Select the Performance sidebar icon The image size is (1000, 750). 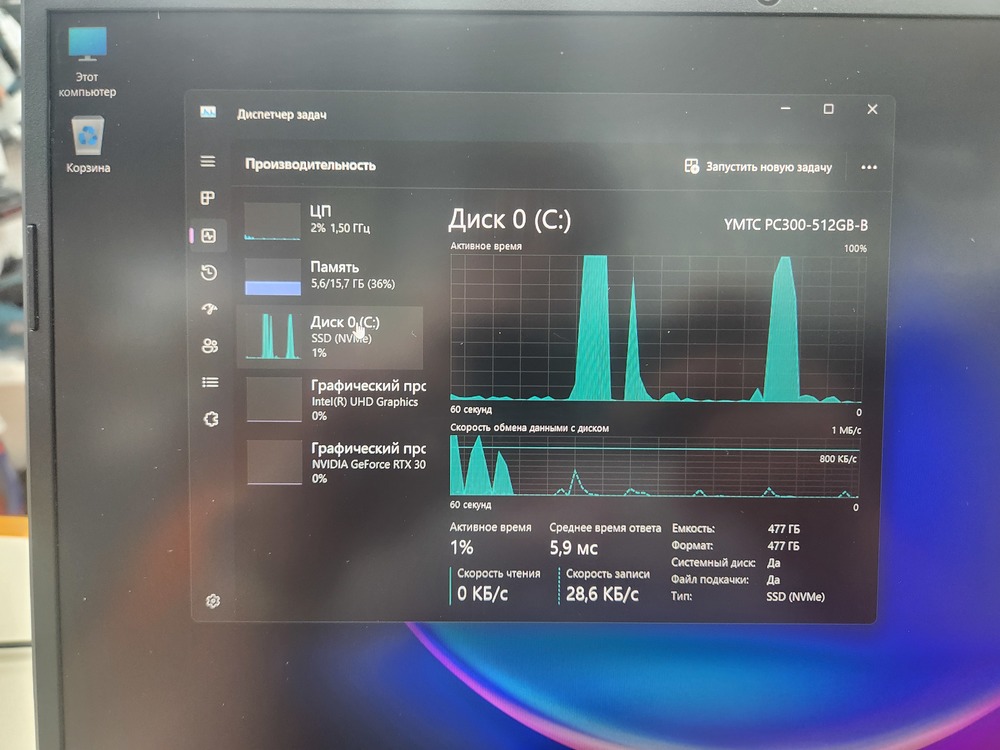coord(208,236)
